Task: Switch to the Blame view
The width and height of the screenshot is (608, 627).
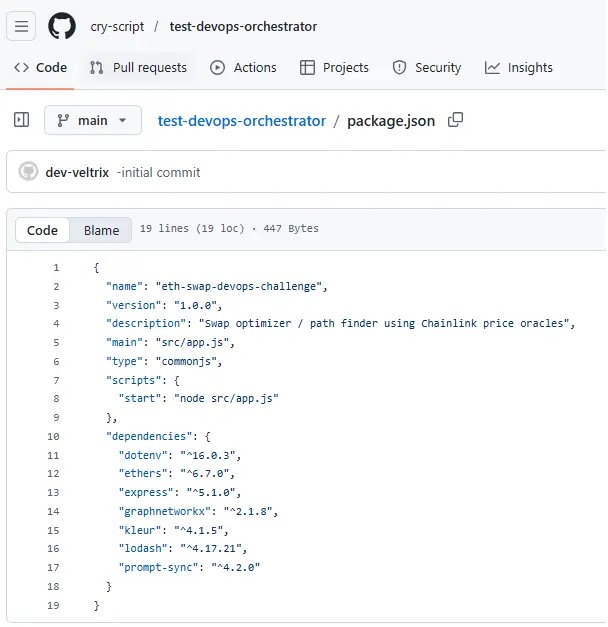Action: point(101,230)
